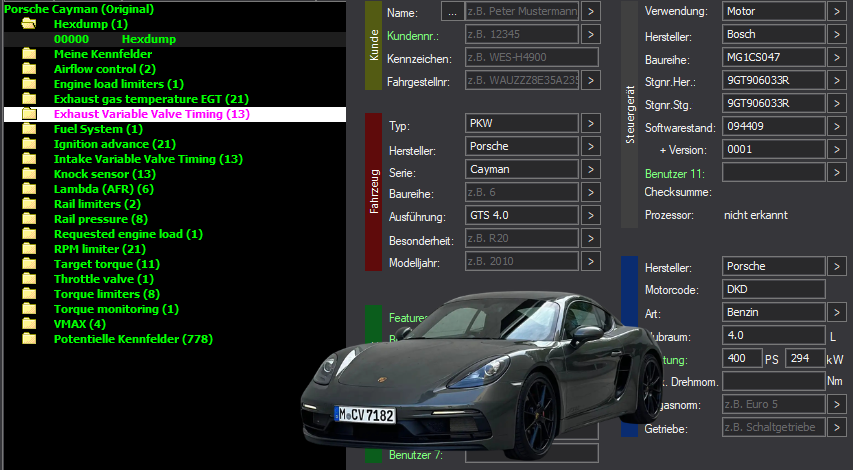Open the arrow button beside Fahrgestellnr. field

point(591,80)
